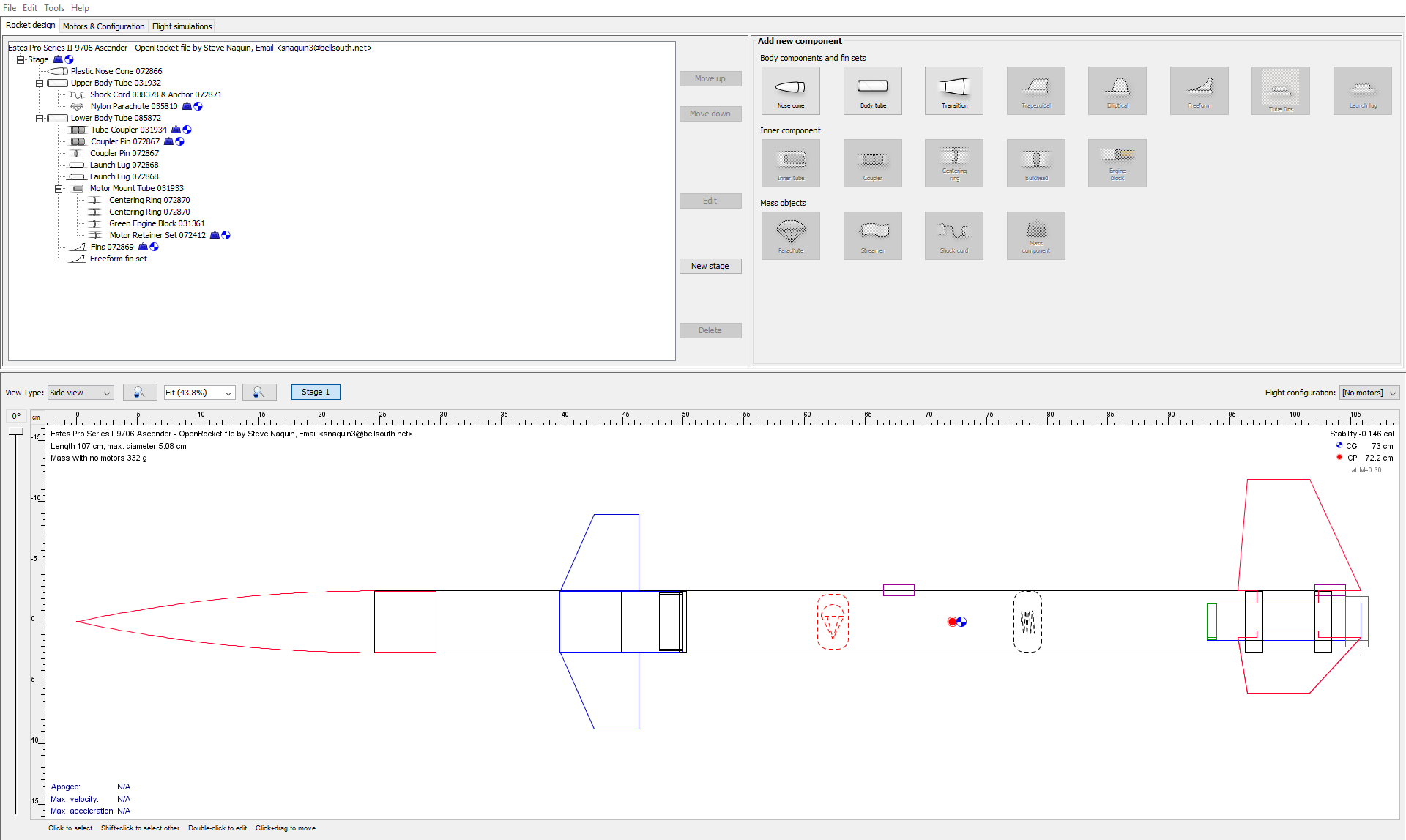Image resolution: width=1406 pixels, height=840 pixels.
Task: Add a Trapezoidal fin set
Action: click(1035, 90)
